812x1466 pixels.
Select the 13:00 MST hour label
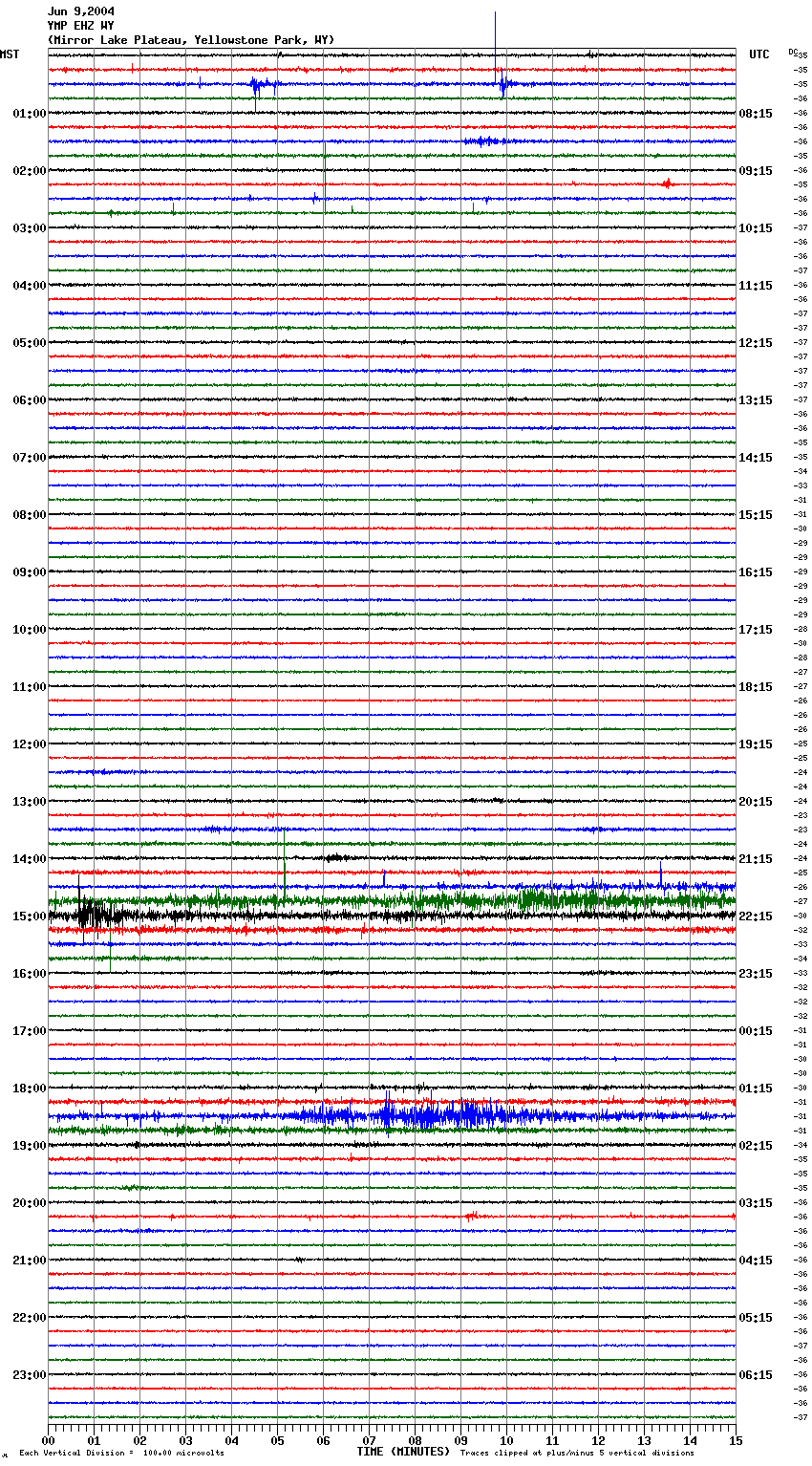pos(30,802)
